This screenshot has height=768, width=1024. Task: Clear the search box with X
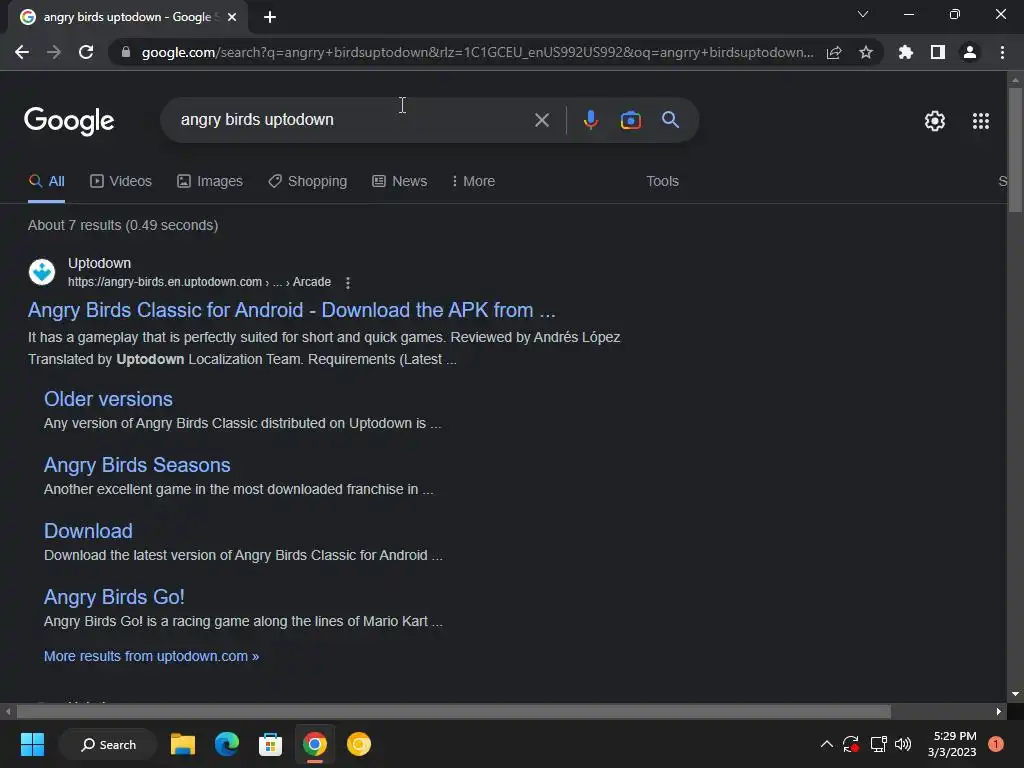click(541, 120)
